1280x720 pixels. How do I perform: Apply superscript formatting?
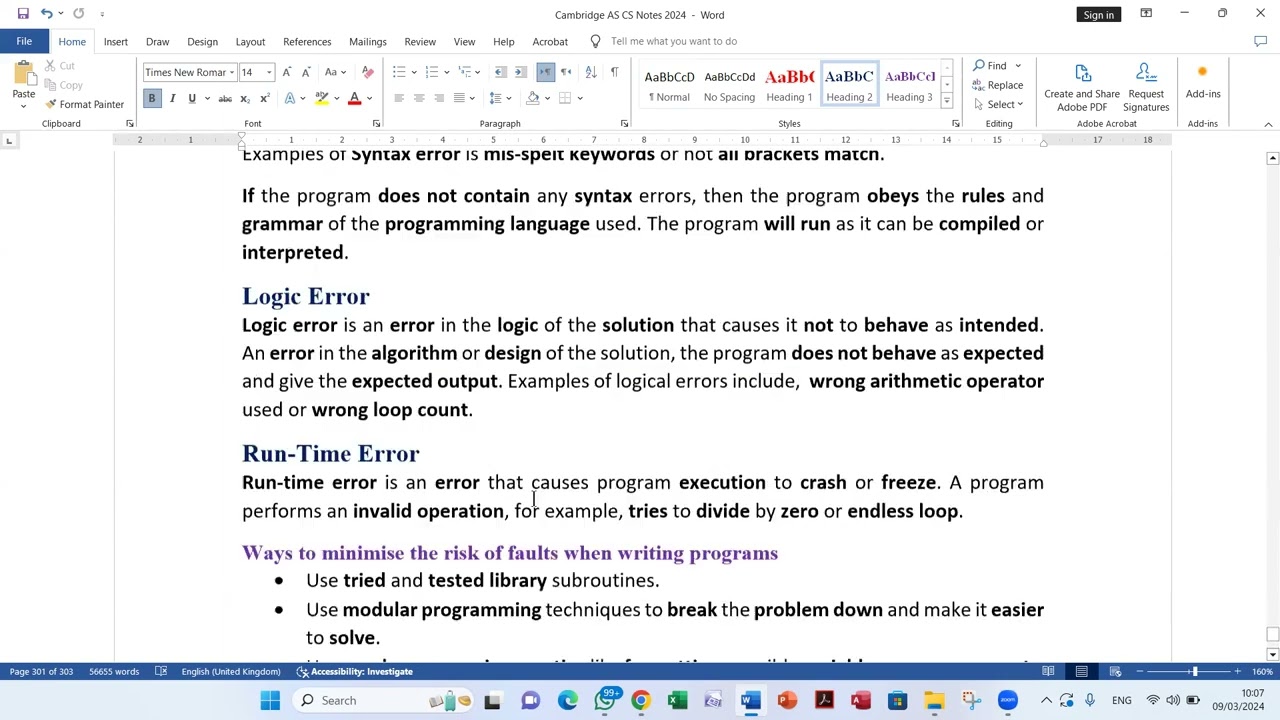[x=264, y=98]
